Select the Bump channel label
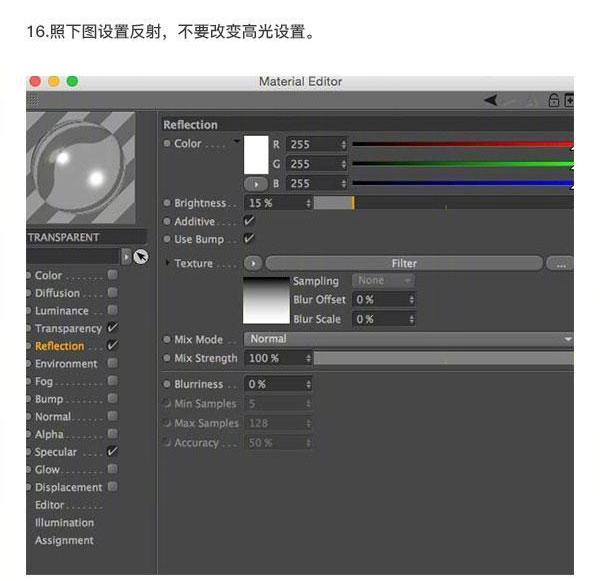 [49, 399]
